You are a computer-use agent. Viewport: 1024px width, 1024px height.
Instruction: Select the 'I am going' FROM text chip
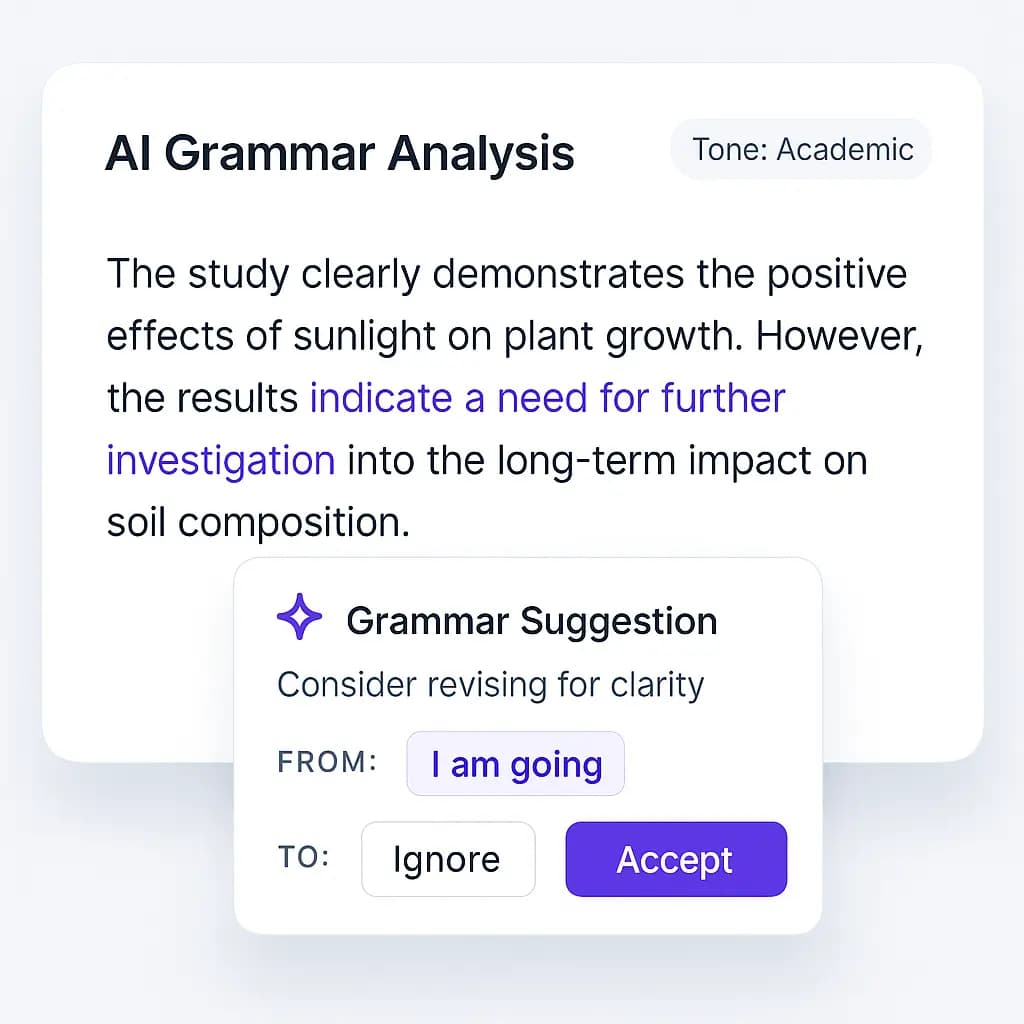515,763
